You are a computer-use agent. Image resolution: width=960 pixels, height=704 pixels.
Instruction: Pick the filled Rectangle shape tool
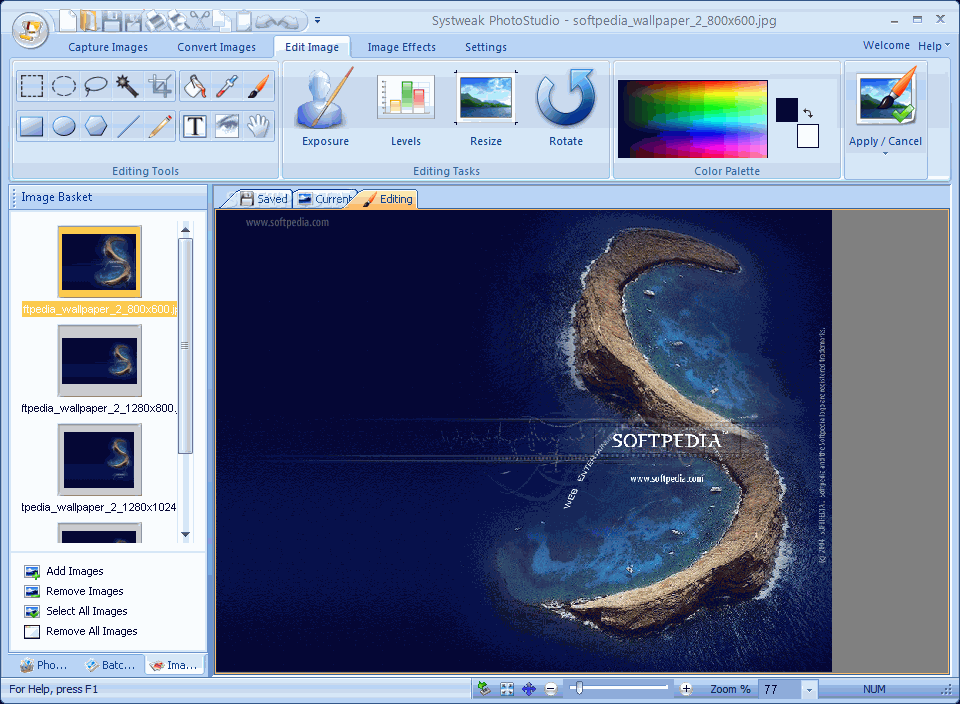pyautogui.click(x=31, y=126)
